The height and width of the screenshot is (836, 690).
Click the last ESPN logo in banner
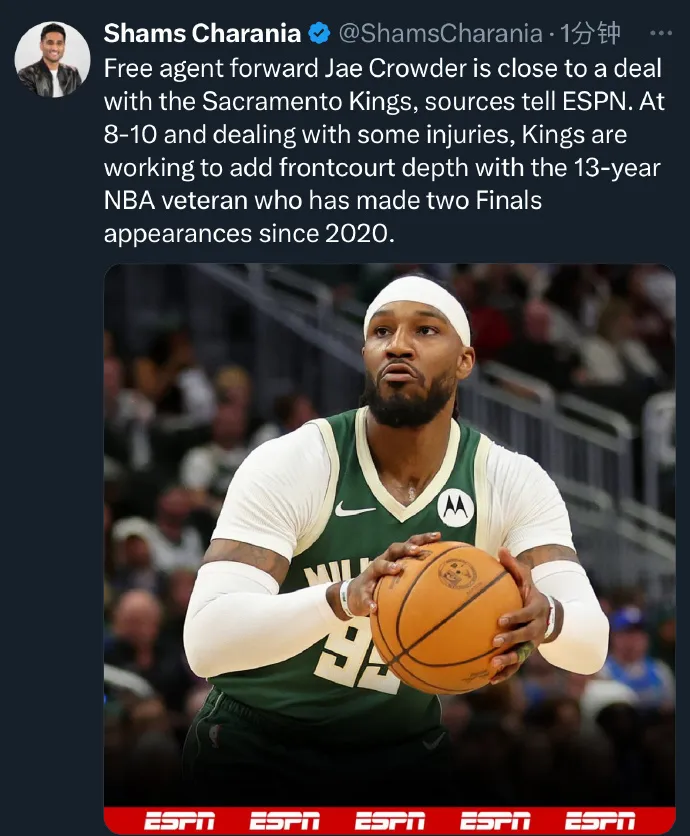pos(600,821)
